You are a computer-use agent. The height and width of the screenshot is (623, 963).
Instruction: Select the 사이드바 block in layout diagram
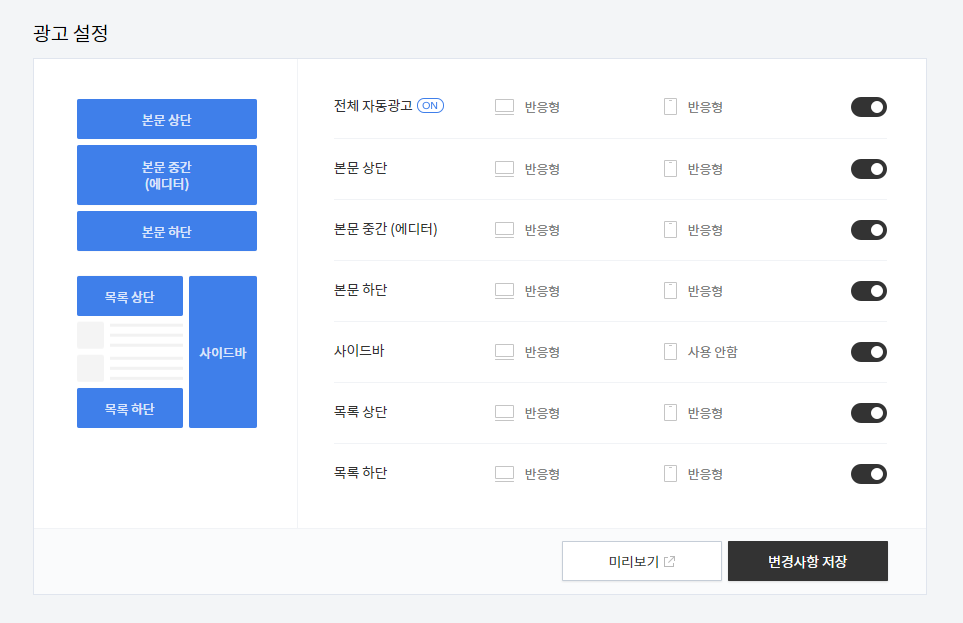(x=223, y=352)
